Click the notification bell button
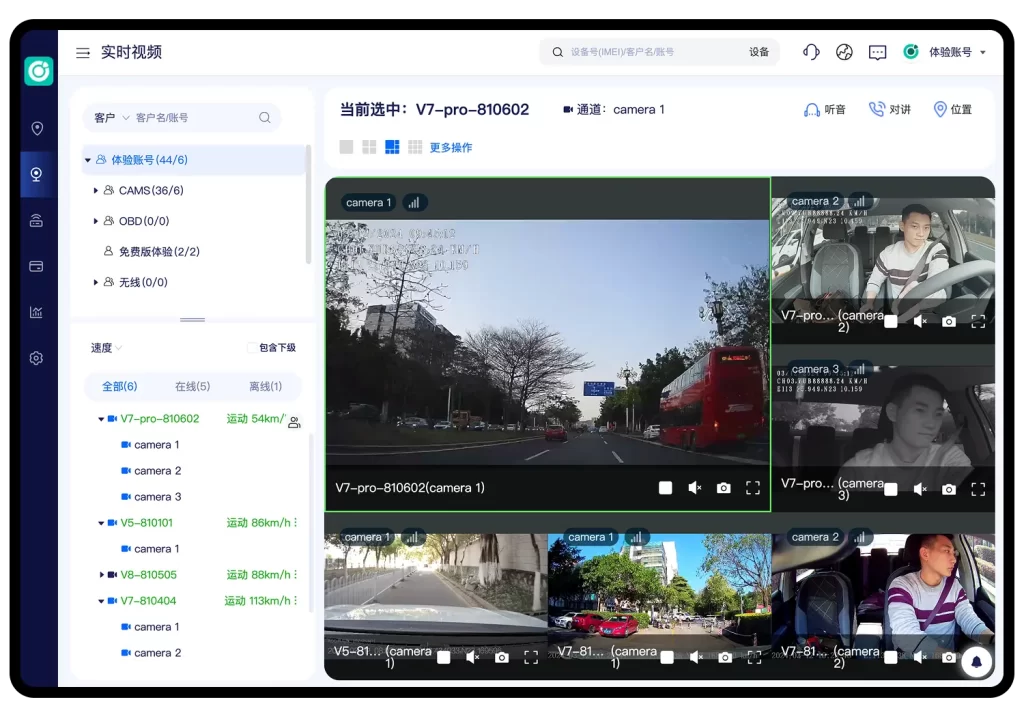This screenshot has height=717, width=1024. click(976, 661)
